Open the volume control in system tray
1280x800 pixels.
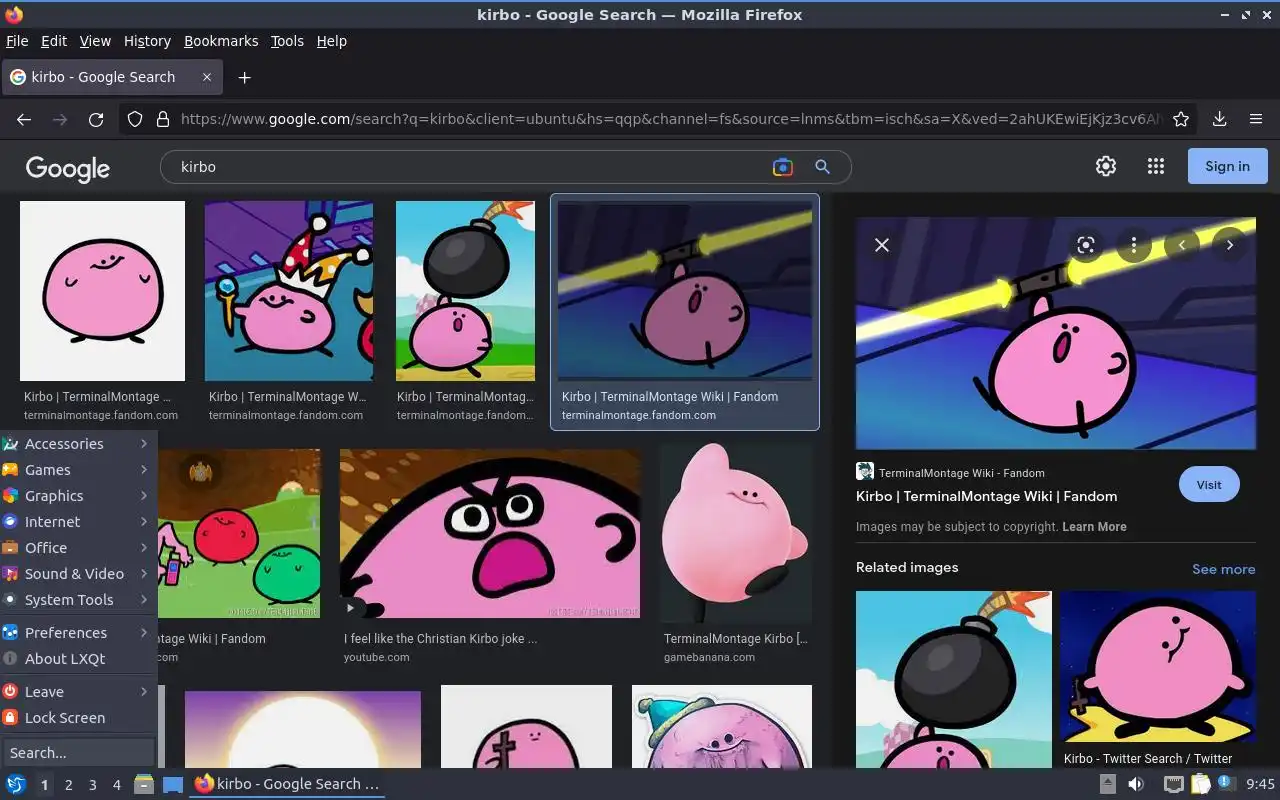pyautogui.click(x=1136, y=785)
